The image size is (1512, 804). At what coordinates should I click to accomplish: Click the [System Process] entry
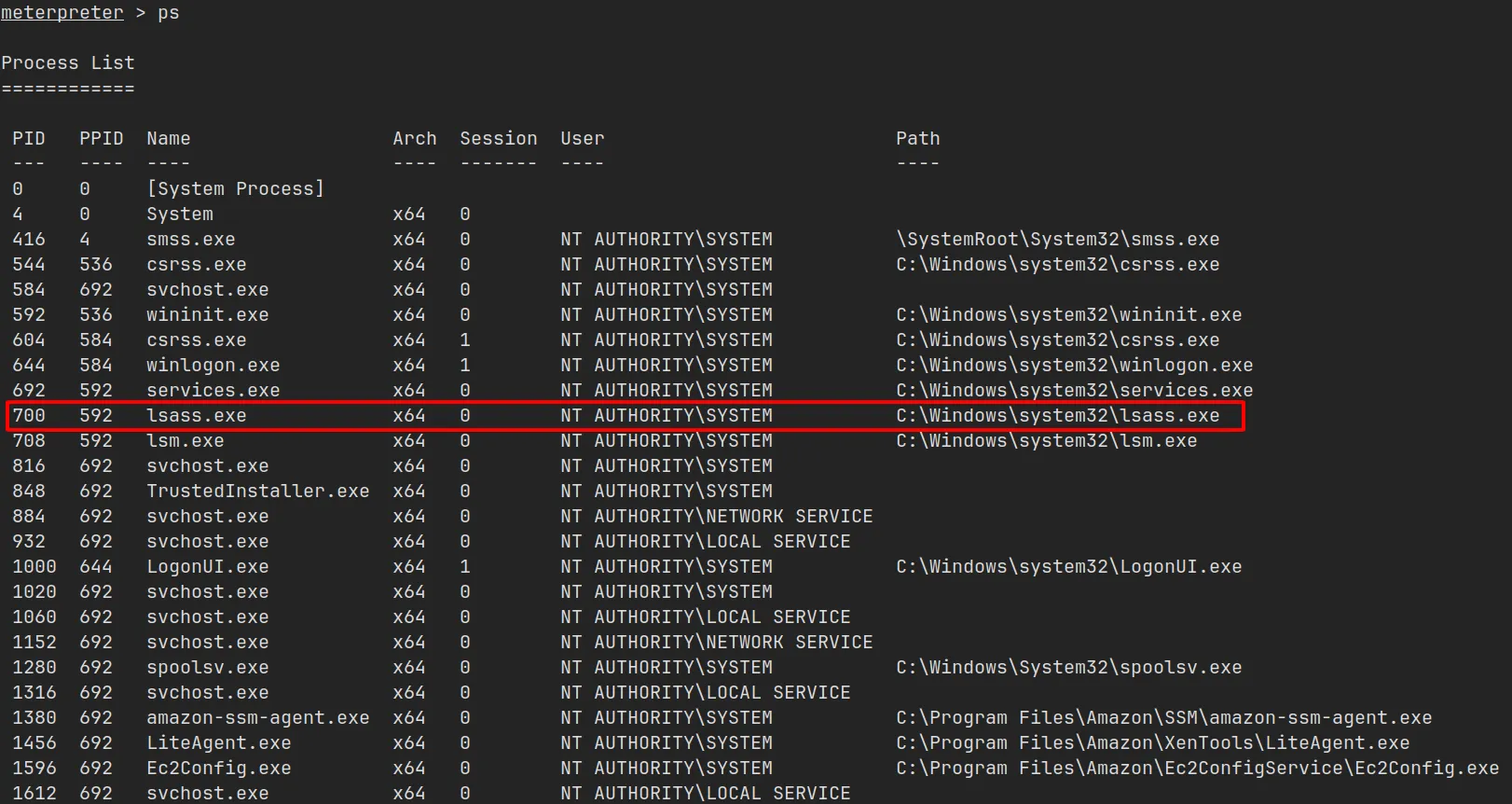(235, 189)
